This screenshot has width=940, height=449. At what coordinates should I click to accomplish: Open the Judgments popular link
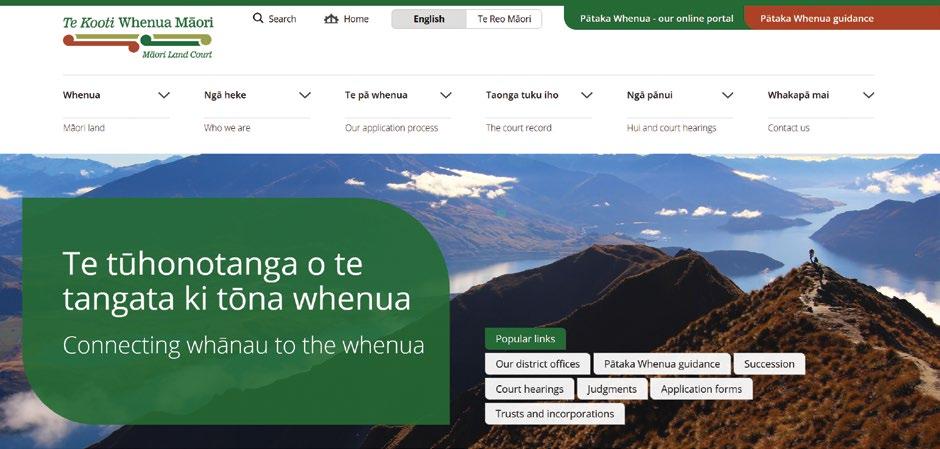click(612, 389)
